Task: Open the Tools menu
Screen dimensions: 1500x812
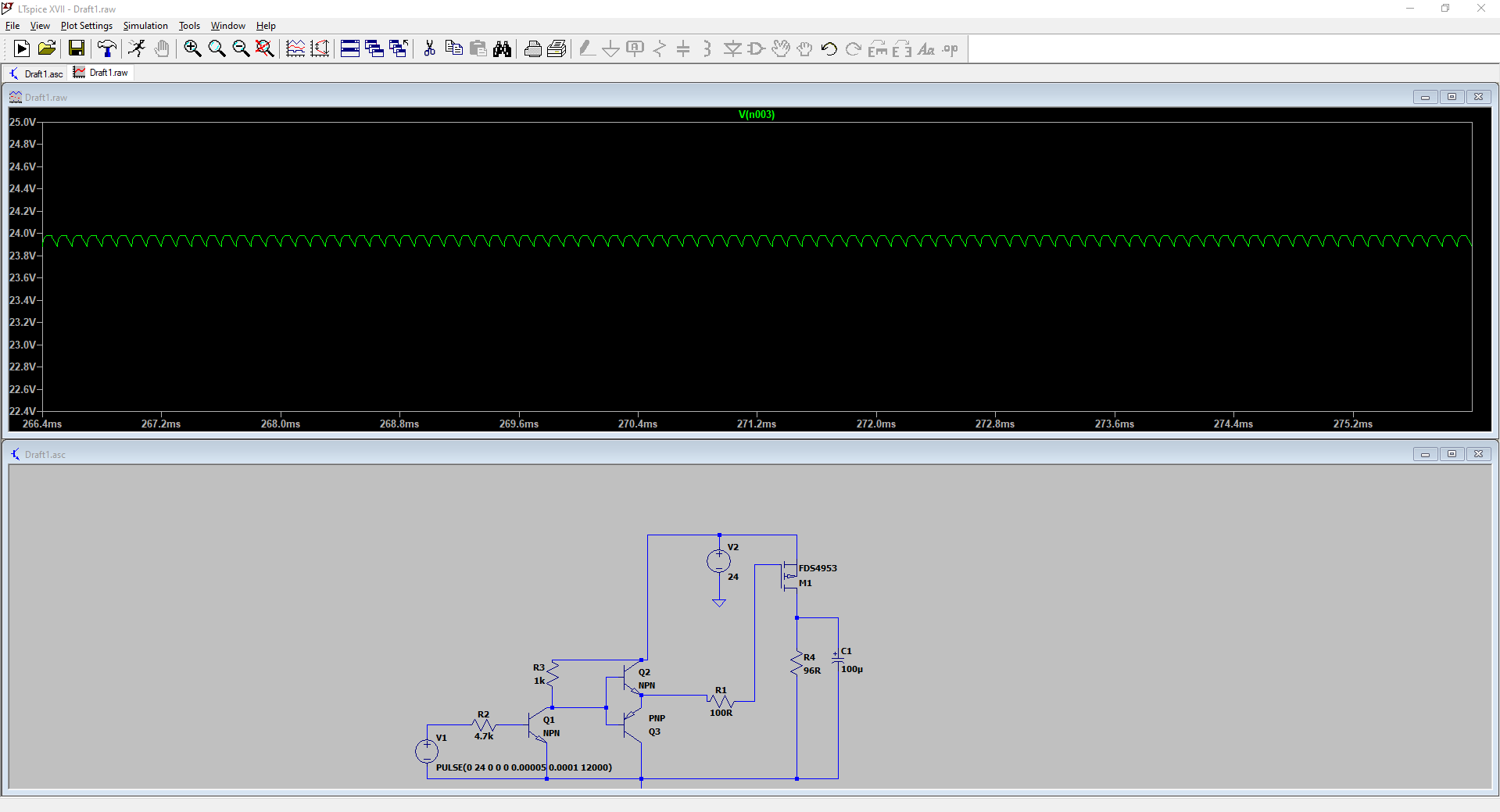Action: point(189,26)
